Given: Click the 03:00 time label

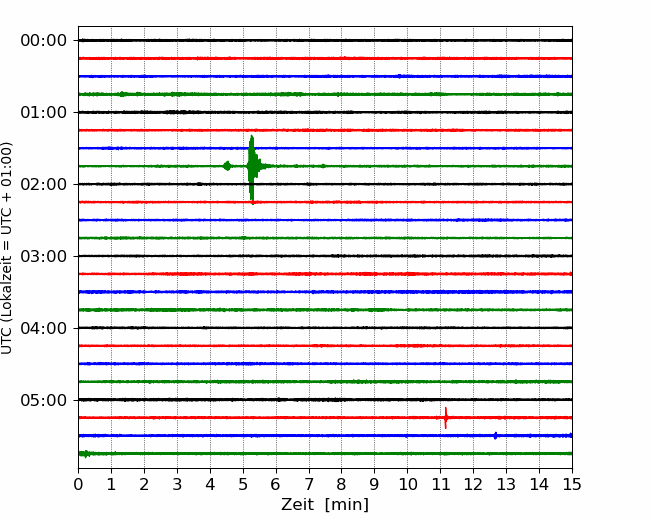Looking at the screenshot, I should point(44,256).
